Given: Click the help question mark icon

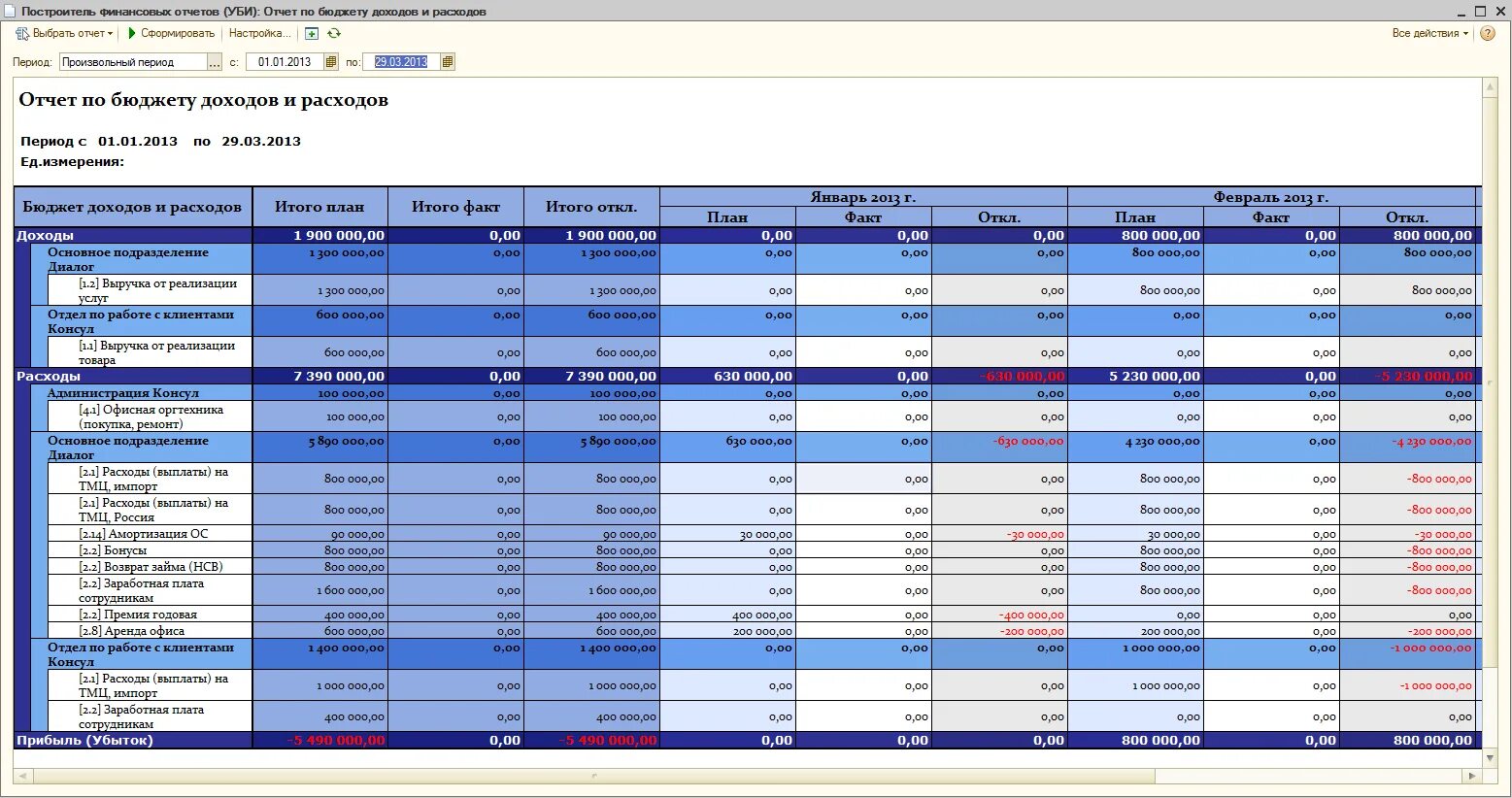Looking at the screenshot, I should pos(1488,33).
